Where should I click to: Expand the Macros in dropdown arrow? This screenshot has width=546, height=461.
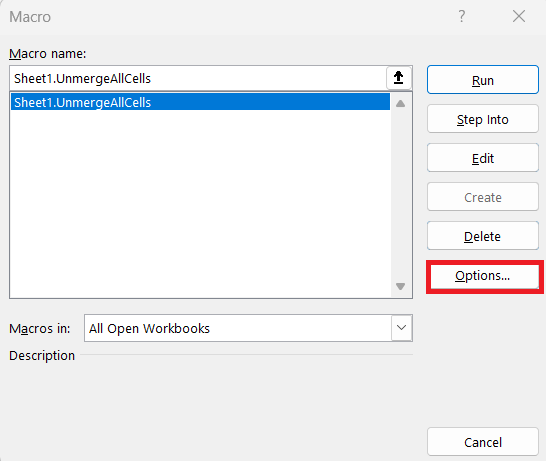tap(401, 328)
